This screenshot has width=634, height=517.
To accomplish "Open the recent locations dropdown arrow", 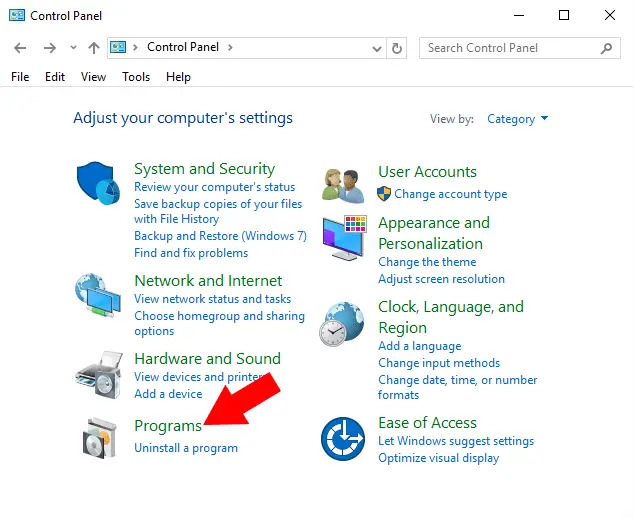I will (73, 48).
